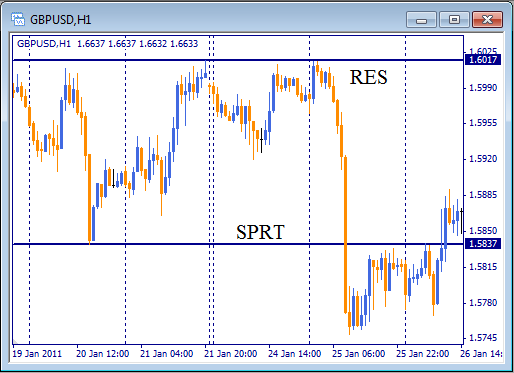Viewport: 514px width, 373px height.
Task: Click the 24 Jan 14:00 time label
Action: pyautogui.click(x=295, y=354)
